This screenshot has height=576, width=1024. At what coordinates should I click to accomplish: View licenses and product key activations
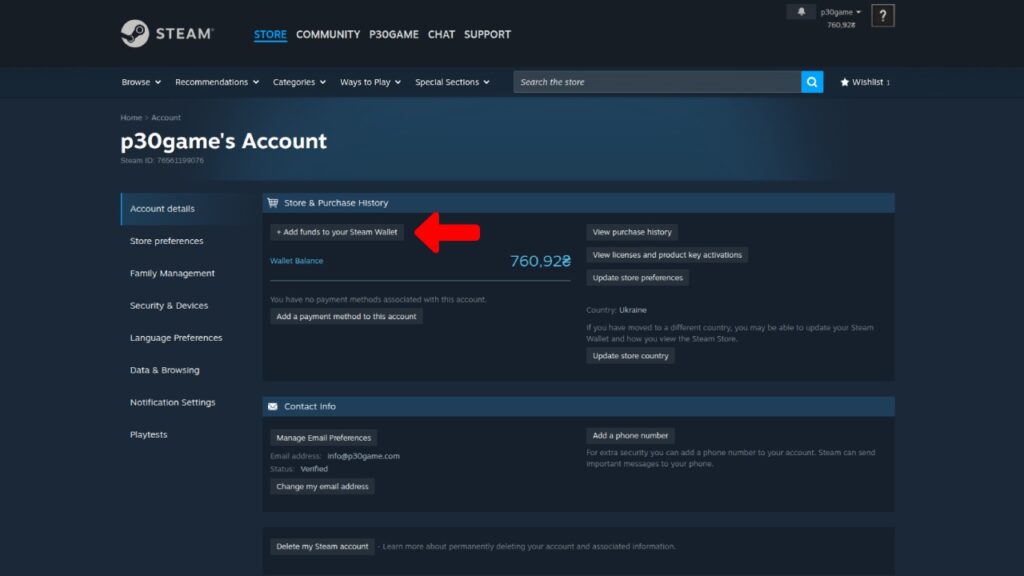click(x=667, y=255)
